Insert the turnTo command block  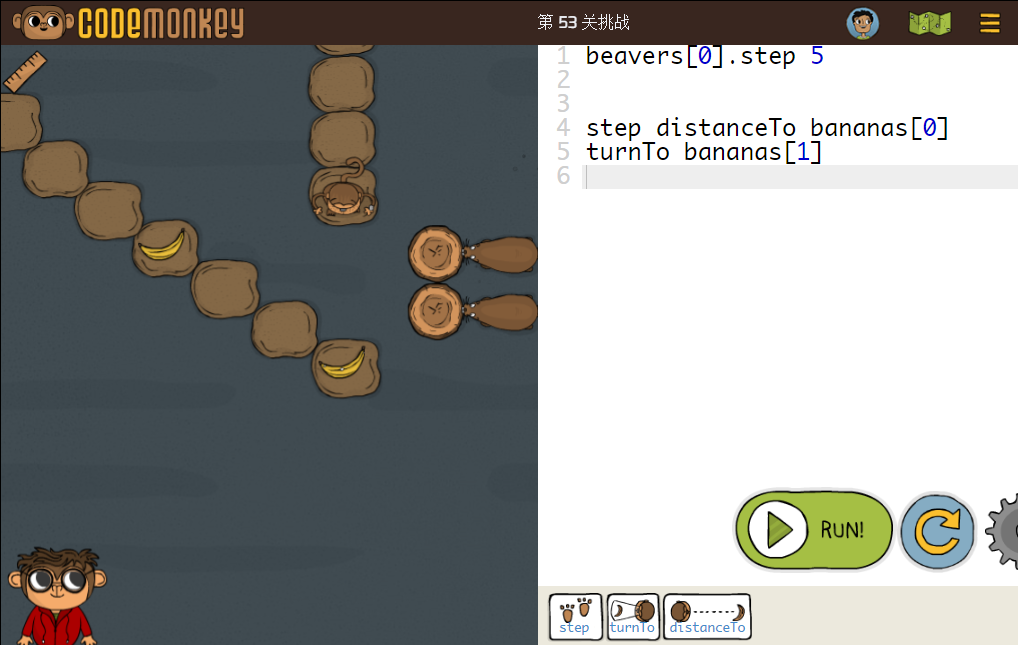click(x=633, y=616)
